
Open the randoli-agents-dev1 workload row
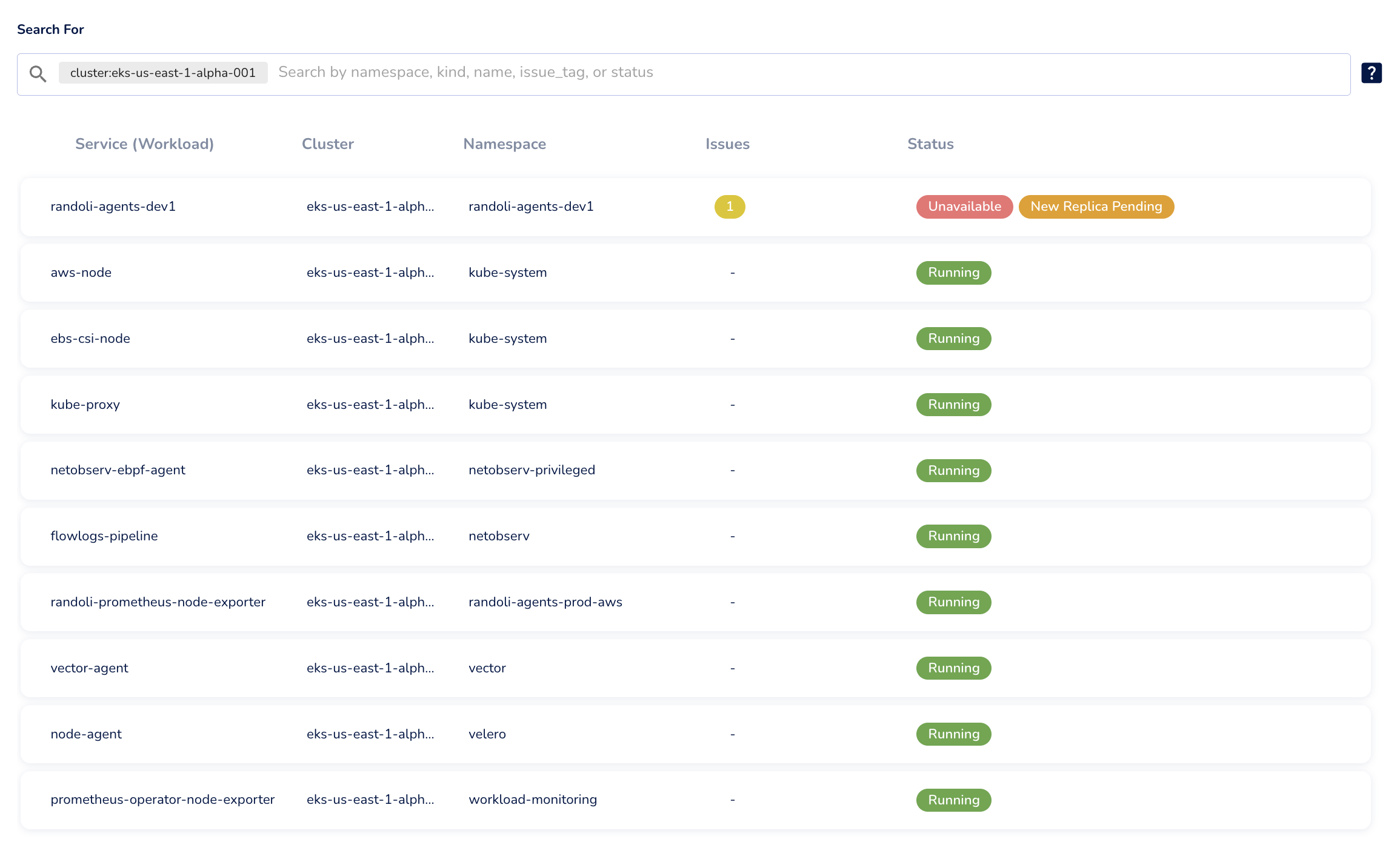[x=113, y=207]
